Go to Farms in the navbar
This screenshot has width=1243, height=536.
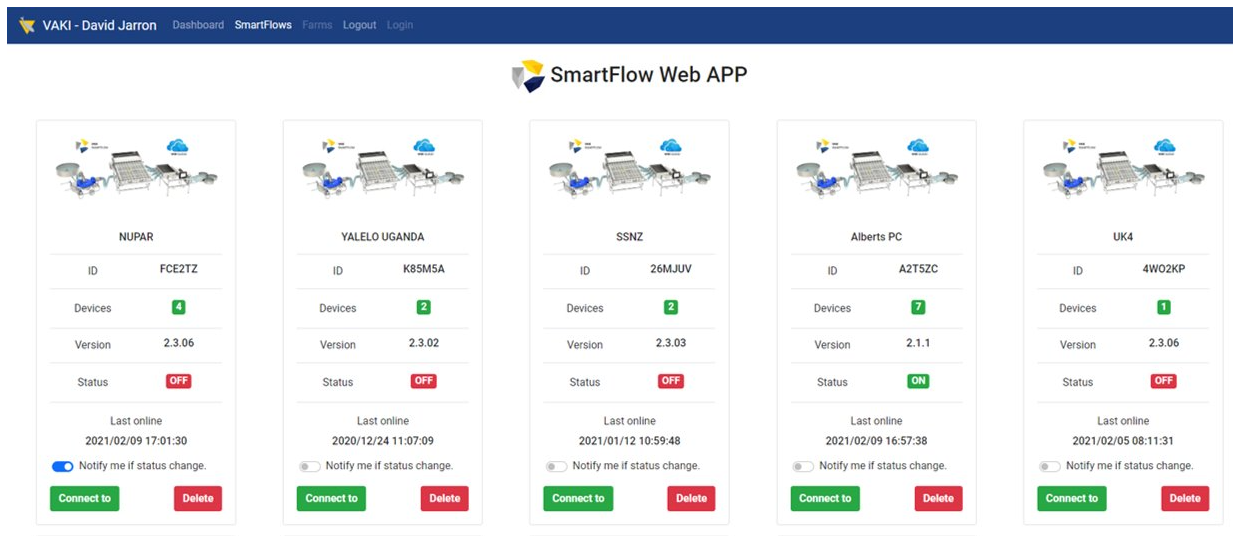(x=317, y=25)
